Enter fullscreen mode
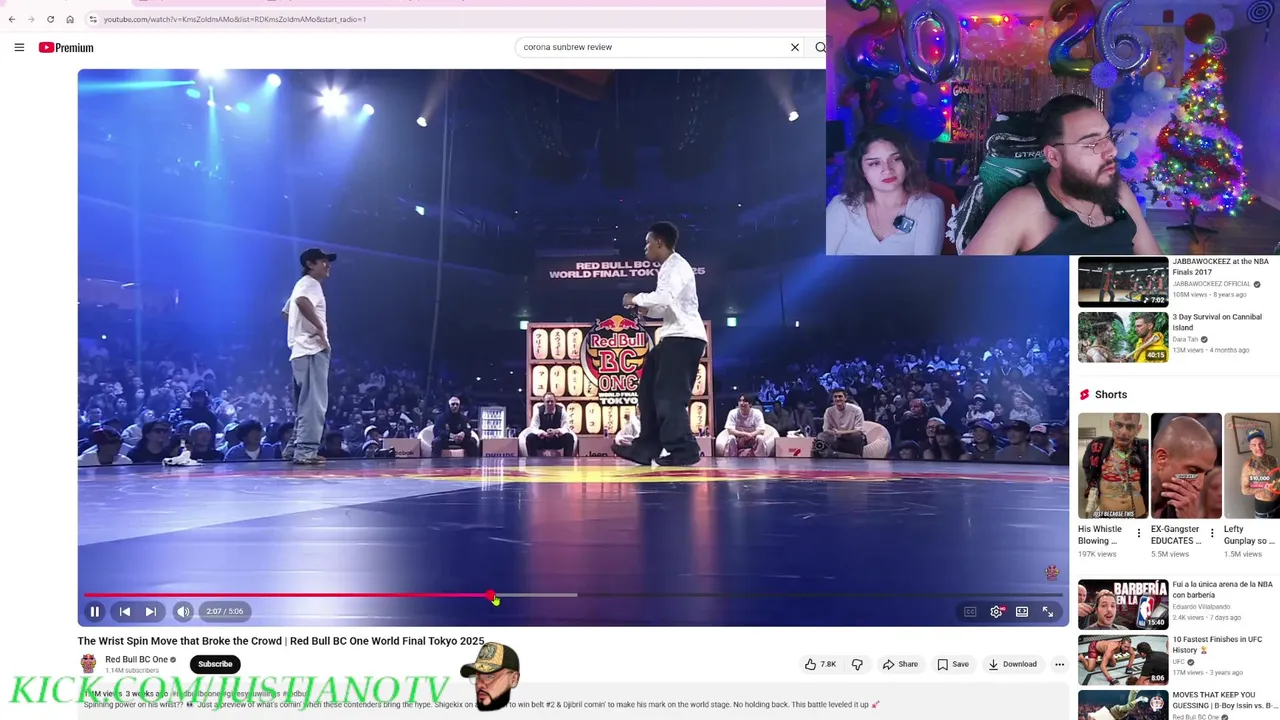Image resolution: width=1280 pixels, height=720 pixels. 1048,611
